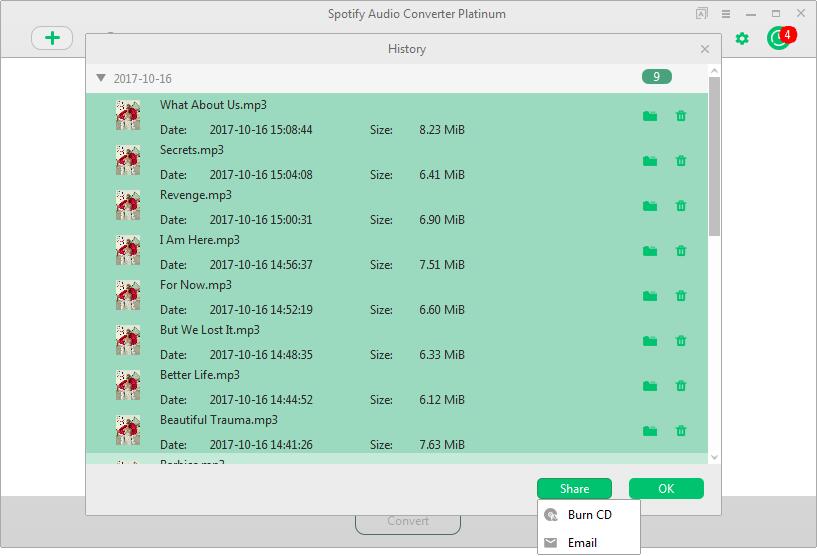Select the Revenge.mp3 file name
This screenshot has height=556, width=817.
tap(195, 195)
